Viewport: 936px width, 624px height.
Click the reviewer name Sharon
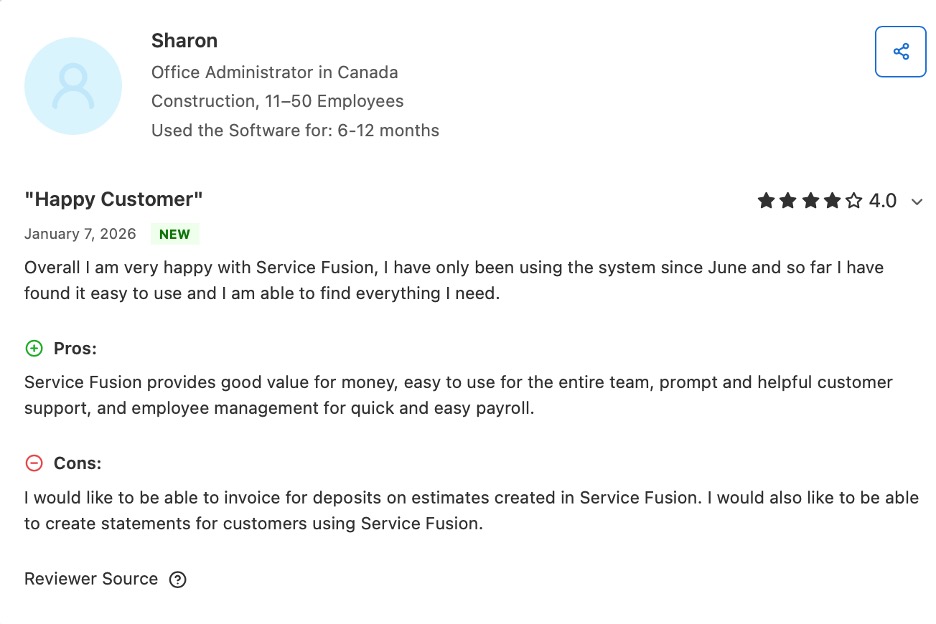[184, 41]
